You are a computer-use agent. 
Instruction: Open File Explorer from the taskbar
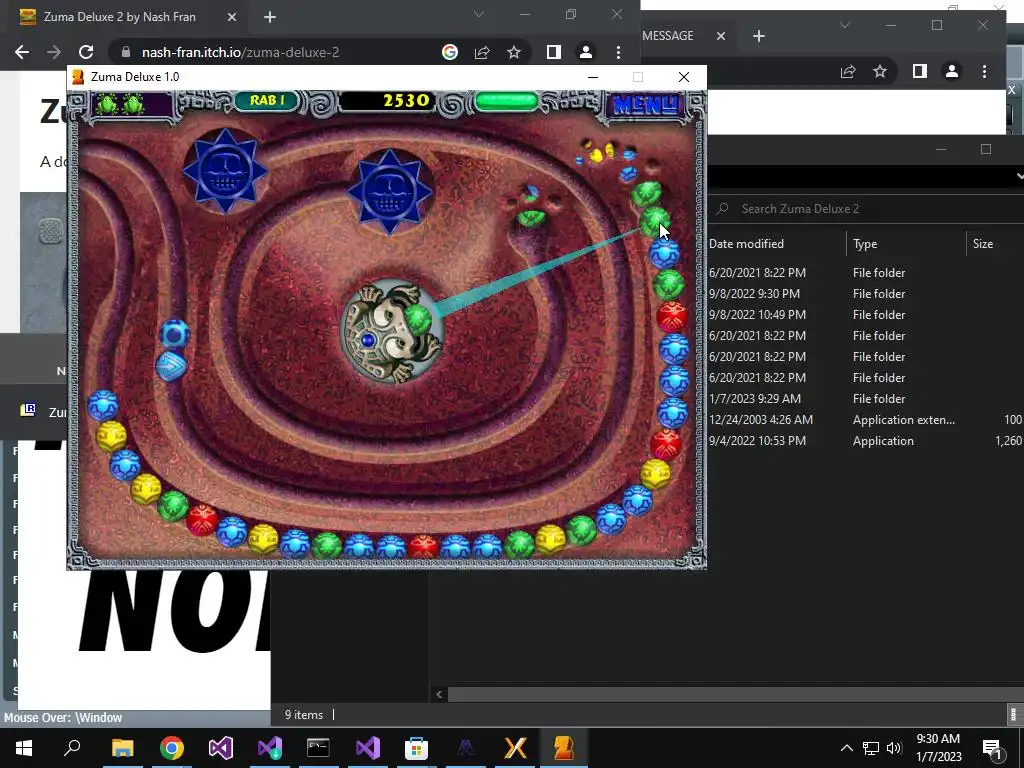[123, 748]
